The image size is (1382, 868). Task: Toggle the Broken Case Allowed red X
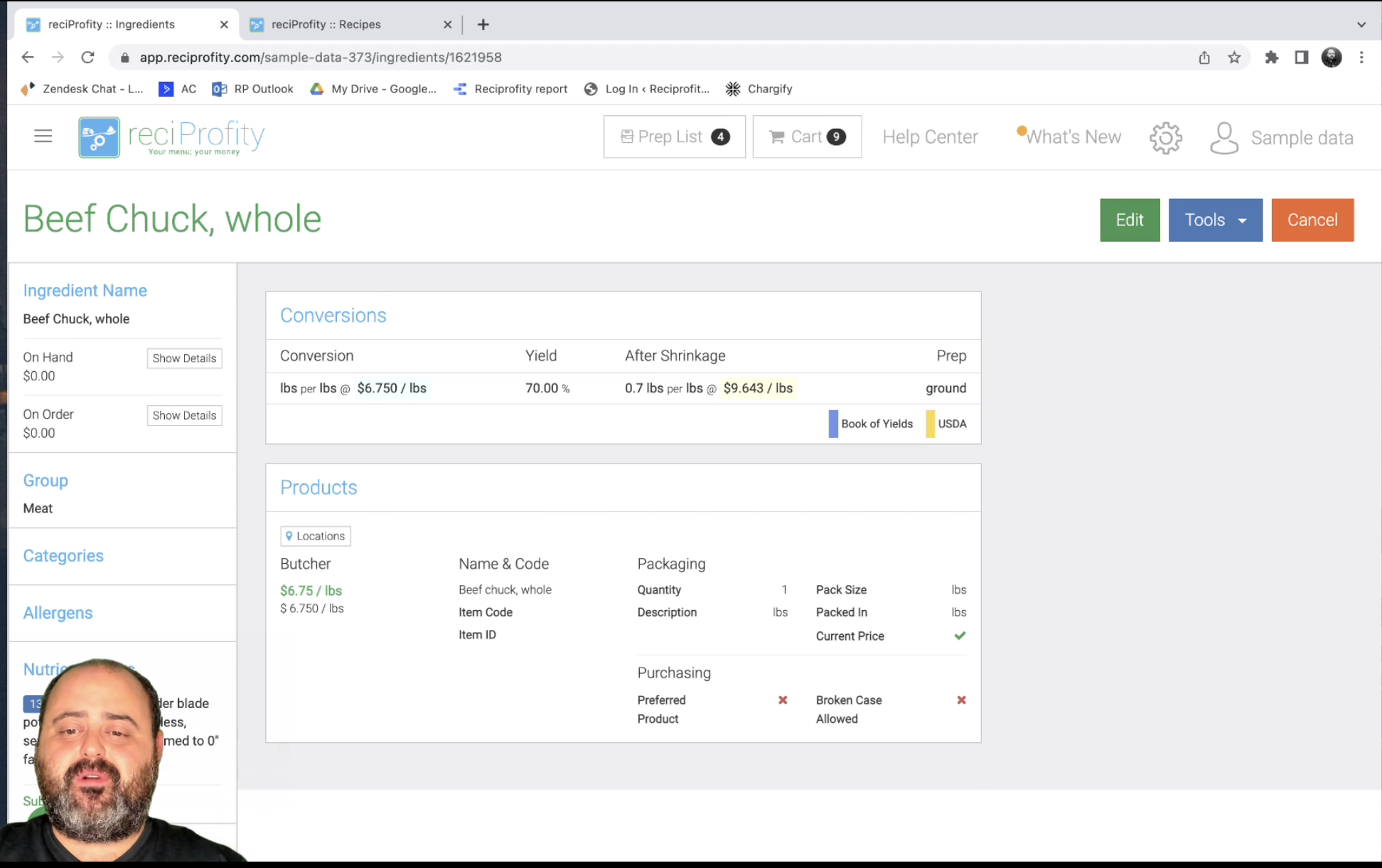pyautogui.click(x=961, y=700)
